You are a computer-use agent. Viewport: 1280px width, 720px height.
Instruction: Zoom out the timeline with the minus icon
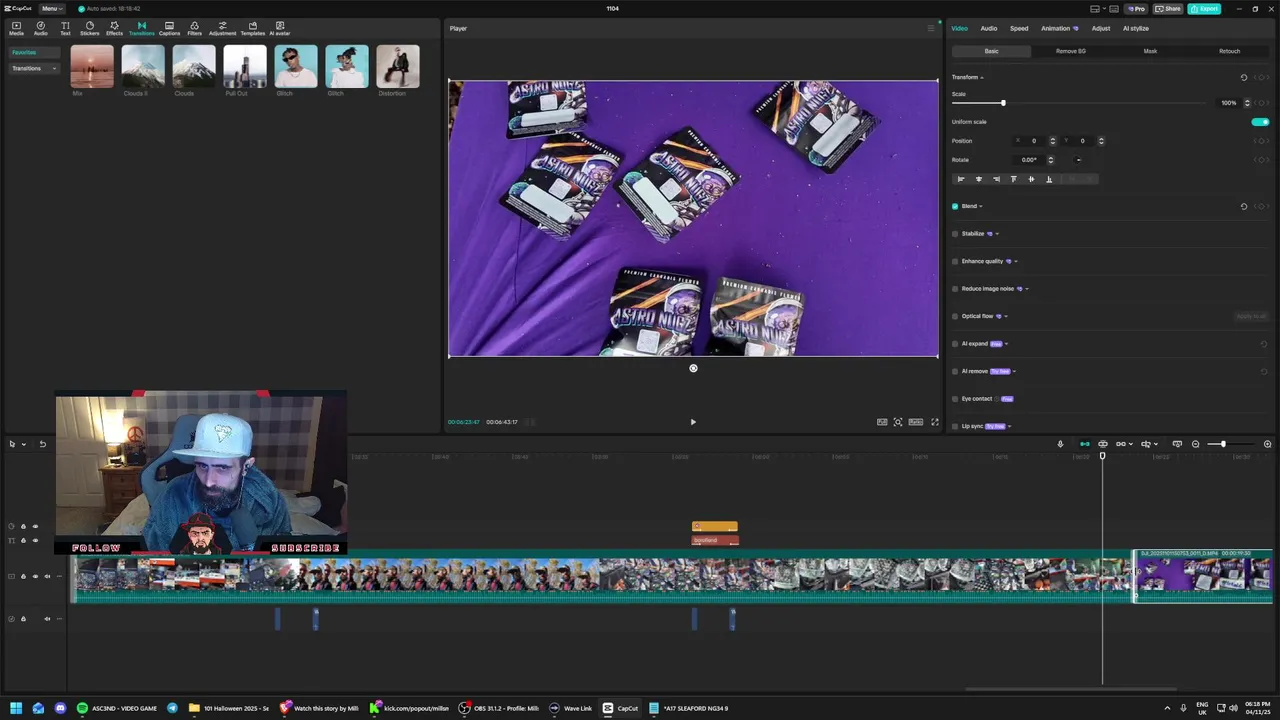click(x=1195, y=444)
